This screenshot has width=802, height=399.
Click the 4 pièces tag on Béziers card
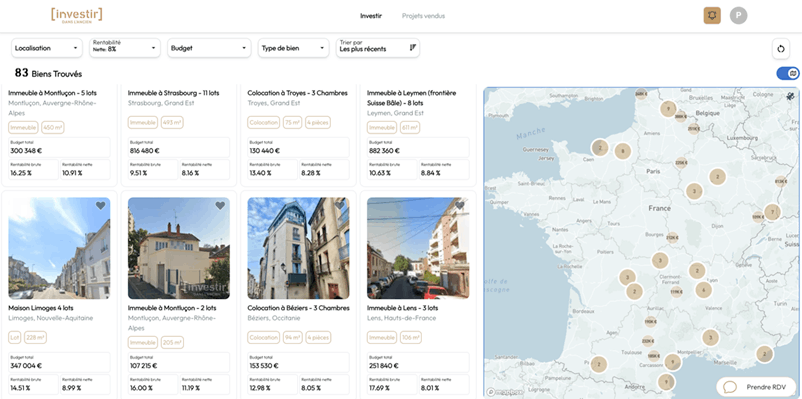[318, 338]
